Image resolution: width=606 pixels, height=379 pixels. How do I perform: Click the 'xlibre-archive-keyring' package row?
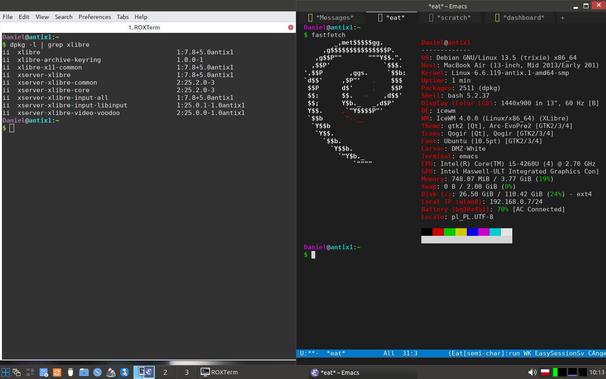[124, 60]
